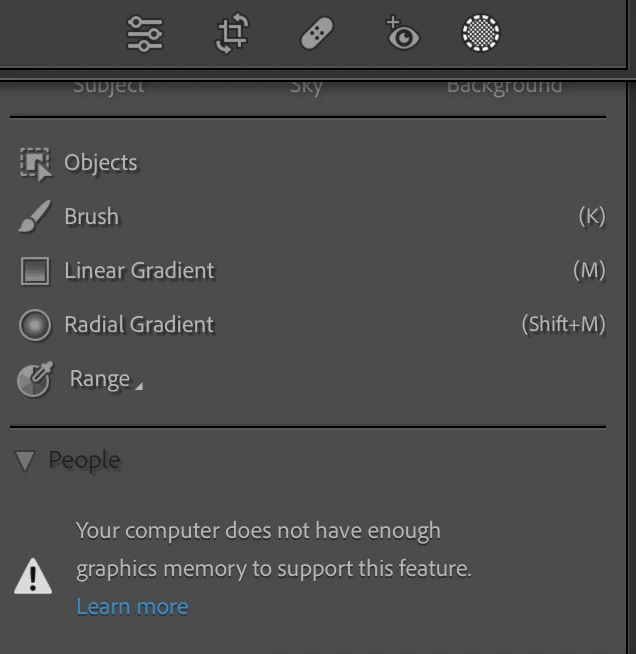This screenshot has height=654, width=636.
Task: Pick the Brush mask icon
Action: [x=35, y=217]
